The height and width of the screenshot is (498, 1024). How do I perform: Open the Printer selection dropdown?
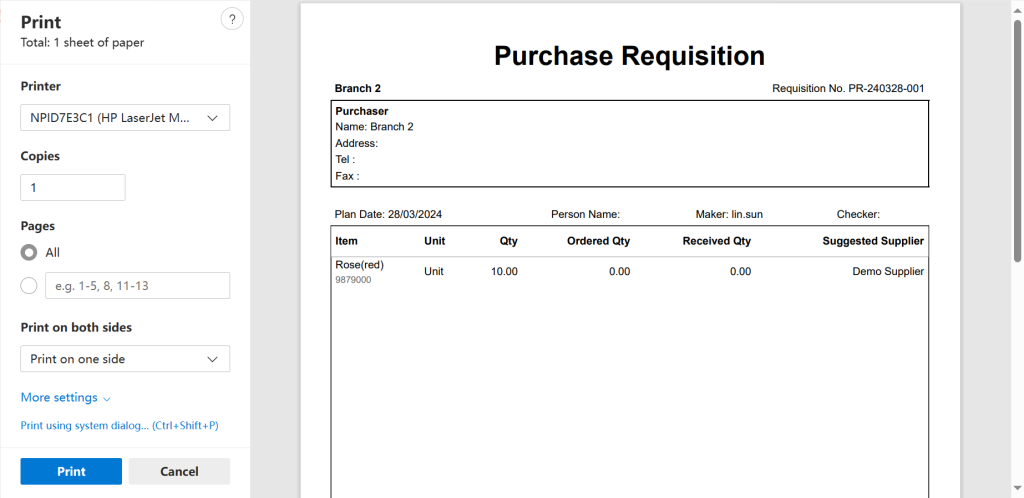(x=125, y=117)
